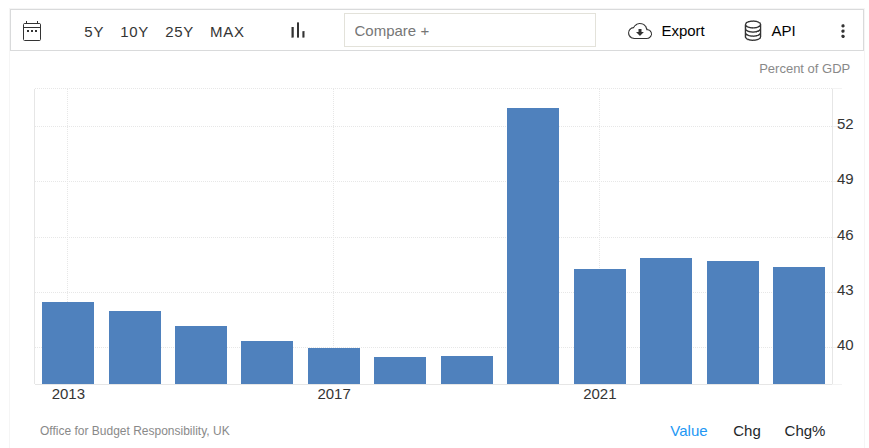The width and height of the screenshot is (869, 448).
Task: Click the 2017 bar in chart
Action: coord(334,366)
